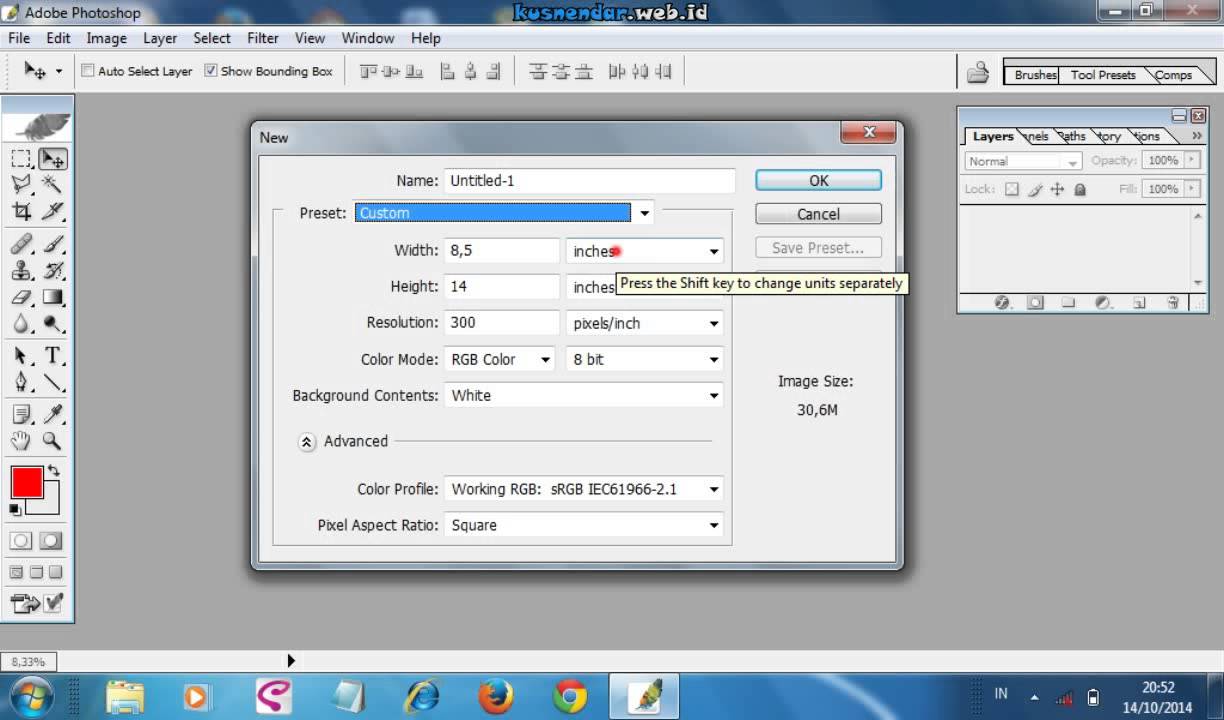1224x720 pixels.
Task: Reset default foreground and background colors
Action: pyautogui.click(x=15, y=509)
